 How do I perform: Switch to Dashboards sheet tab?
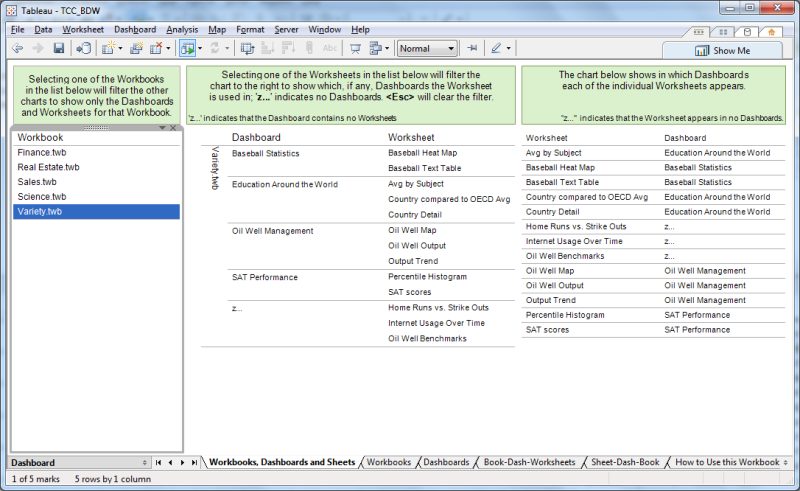[446, 462]
